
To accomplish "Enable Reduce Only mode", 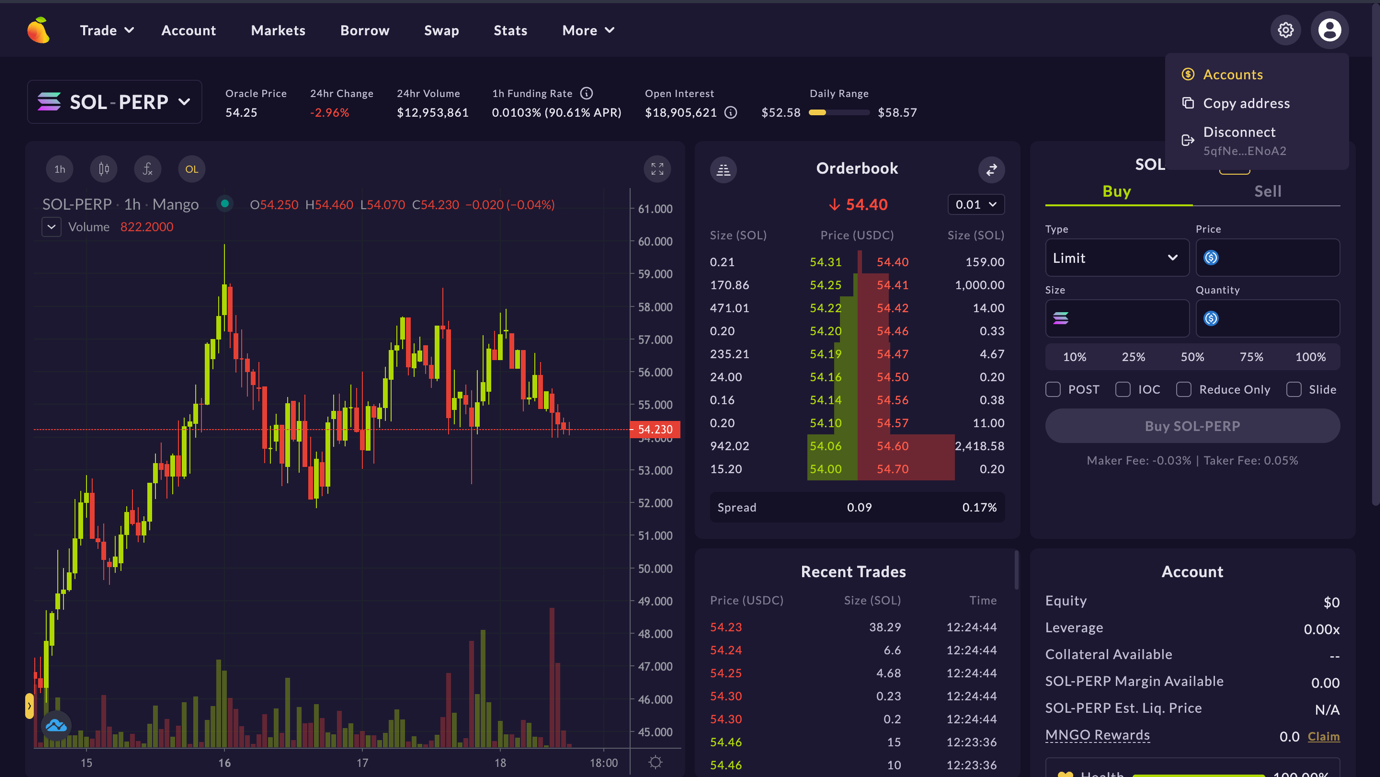I will point(1186,389).
